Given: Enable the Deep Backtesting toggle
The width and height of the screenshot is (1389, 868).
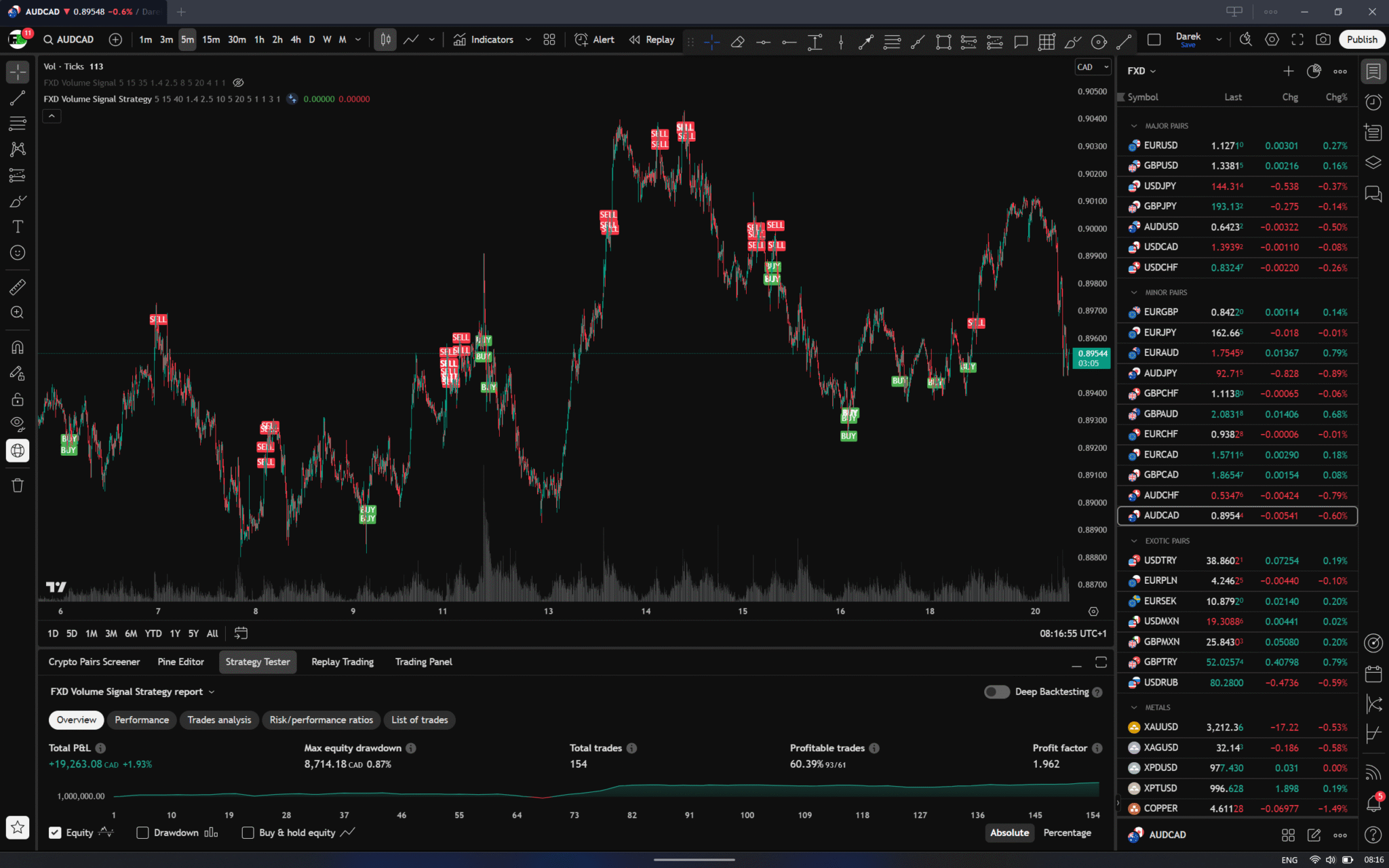Looking at the screenshot, I should 996,692.
